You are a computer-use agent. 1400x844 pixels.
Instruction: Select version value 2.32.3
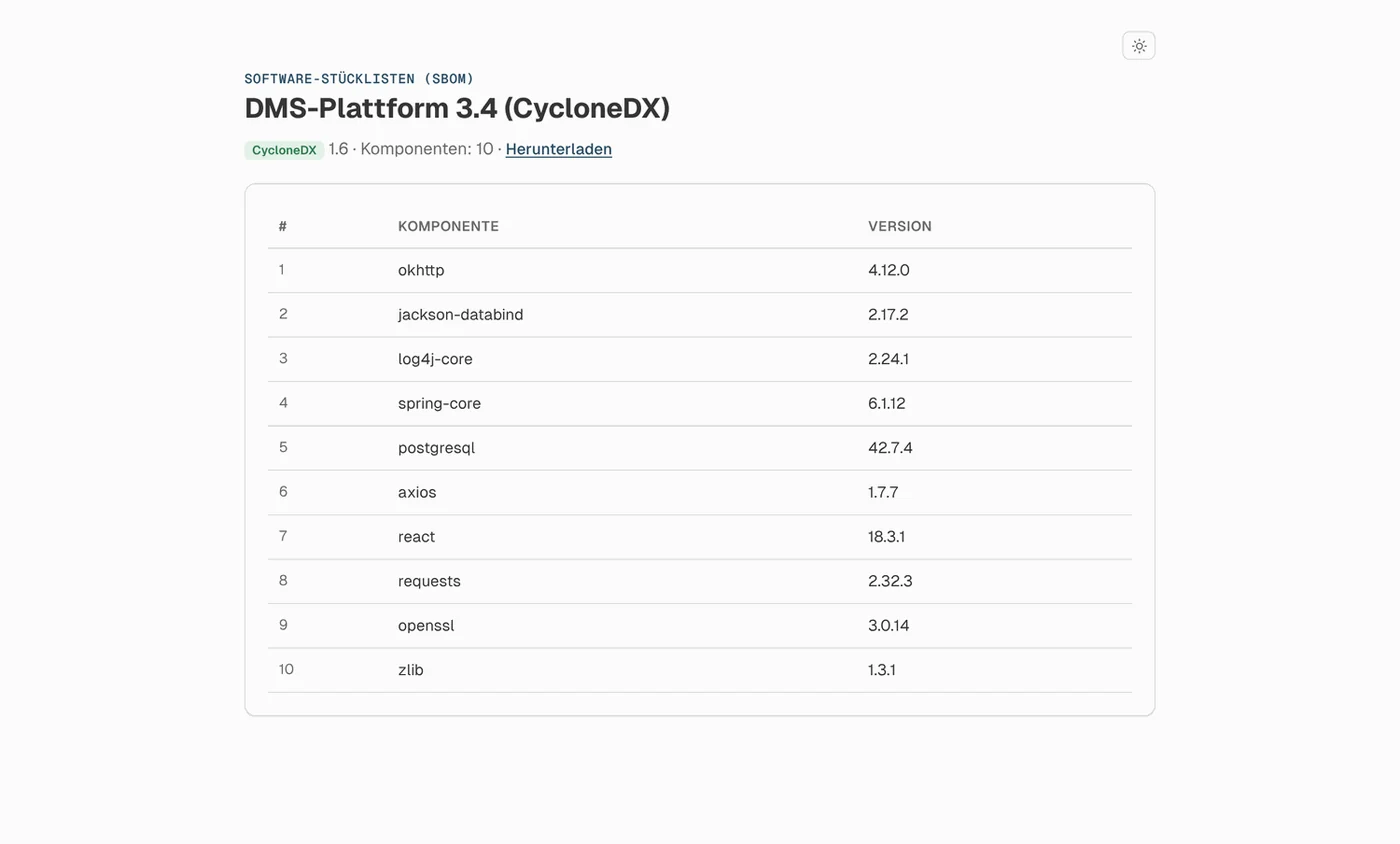(x=890, y=581)
